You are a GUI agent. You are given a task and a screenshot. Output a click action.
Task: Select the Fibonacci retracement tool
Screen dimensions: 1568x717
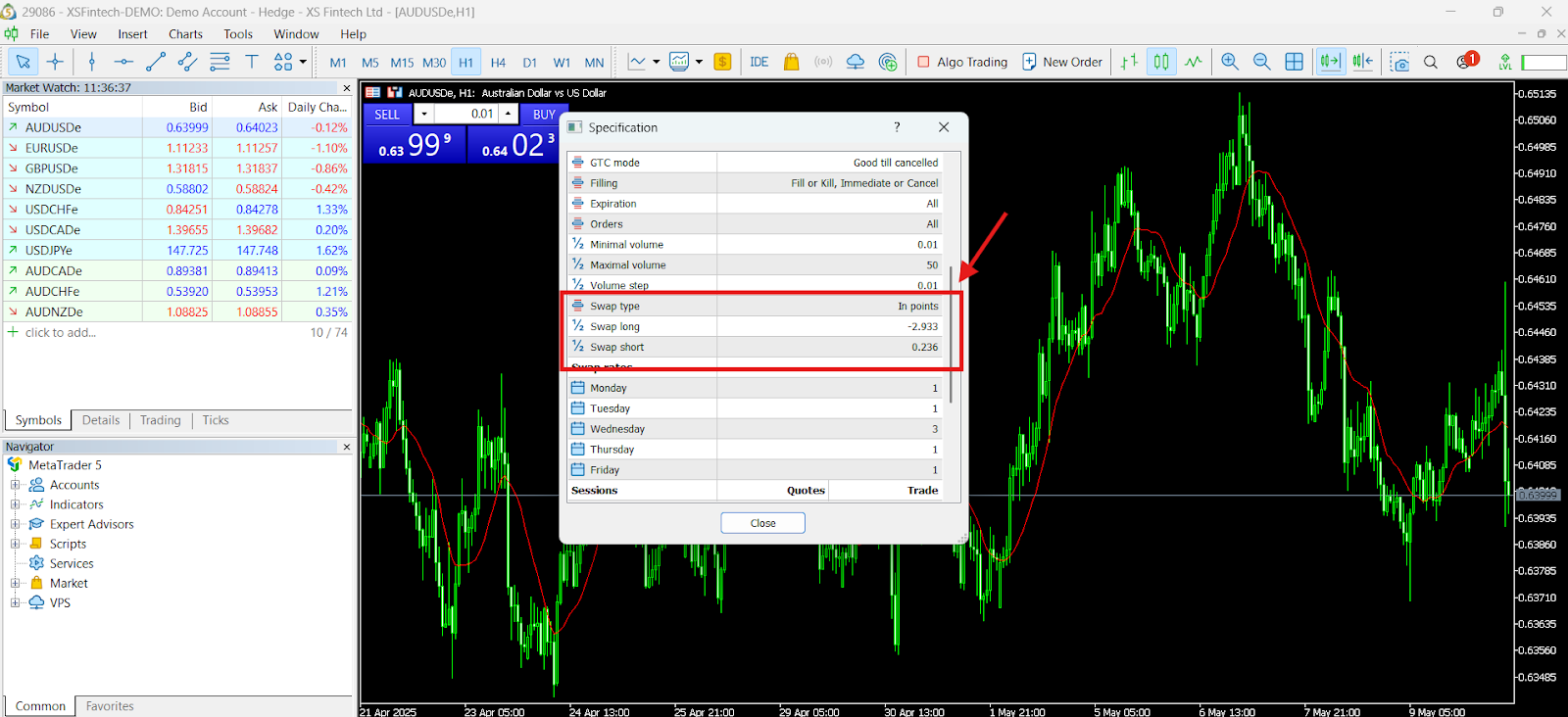point(220,62)
